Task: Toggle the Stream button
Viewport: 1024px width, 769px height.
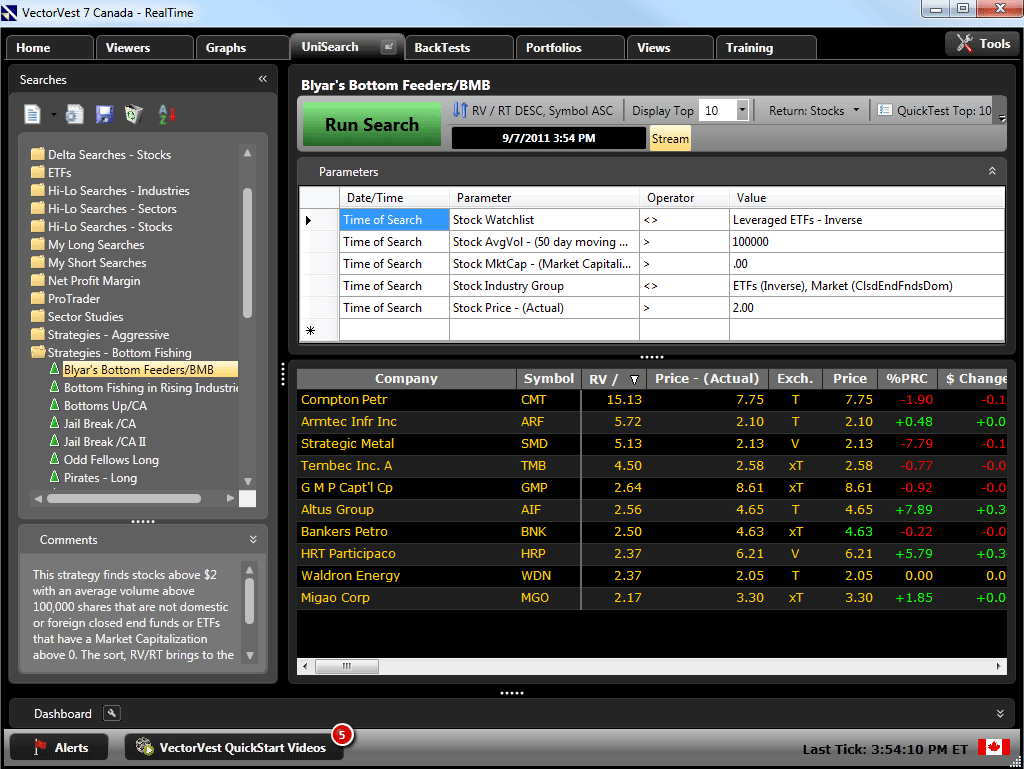Action: tap(670, 139)
